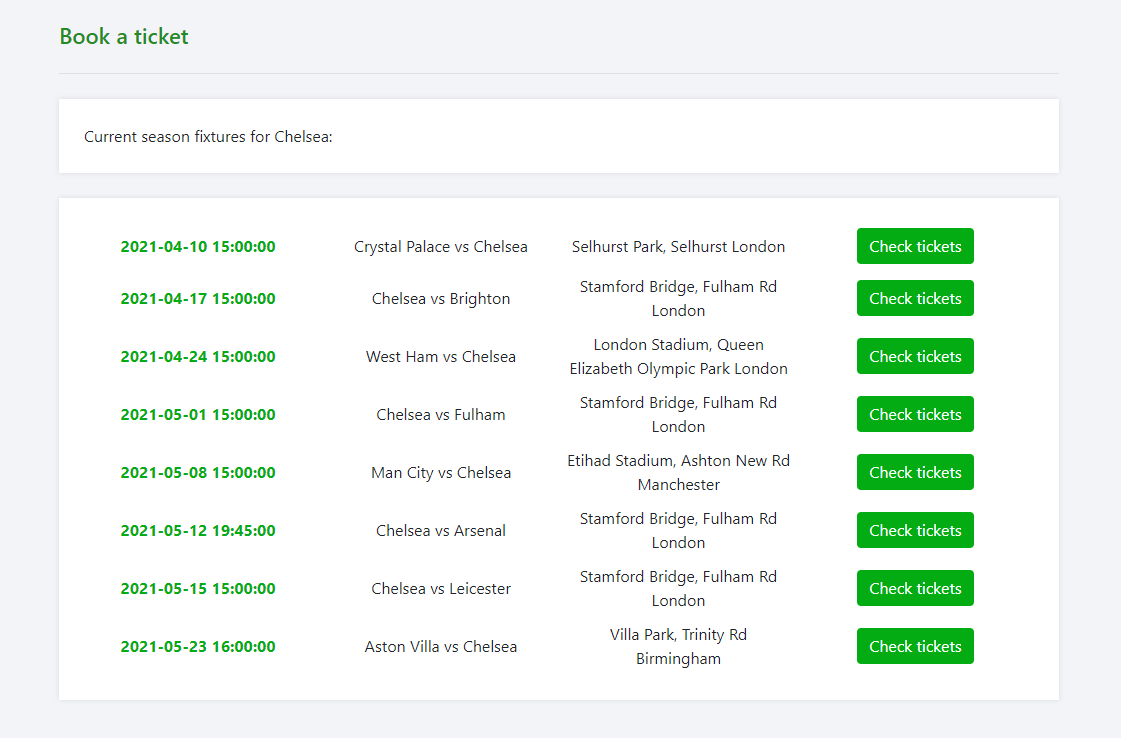The image size is (1121, 738).
Task: Select the date 2021-04-10 15:00:00
Action: click(197, 246)
